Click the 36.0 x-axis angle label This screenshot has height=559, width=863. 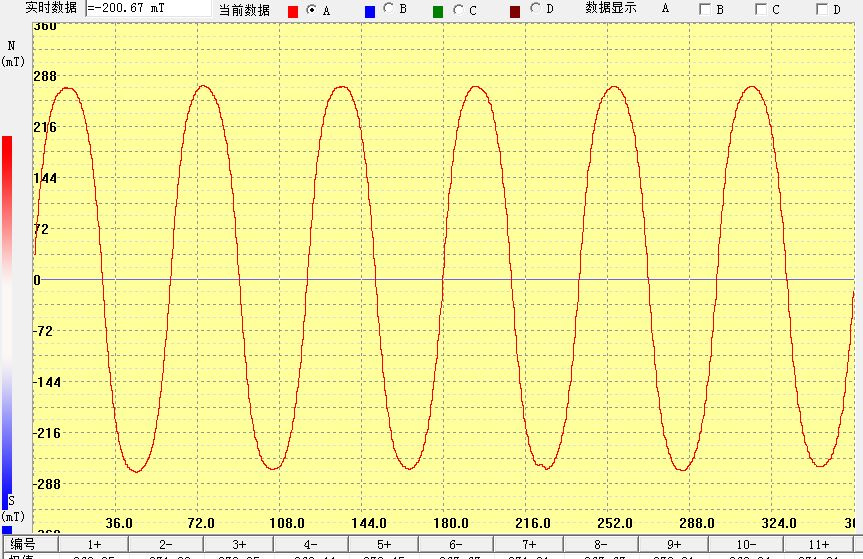click(x=119, y=523)
